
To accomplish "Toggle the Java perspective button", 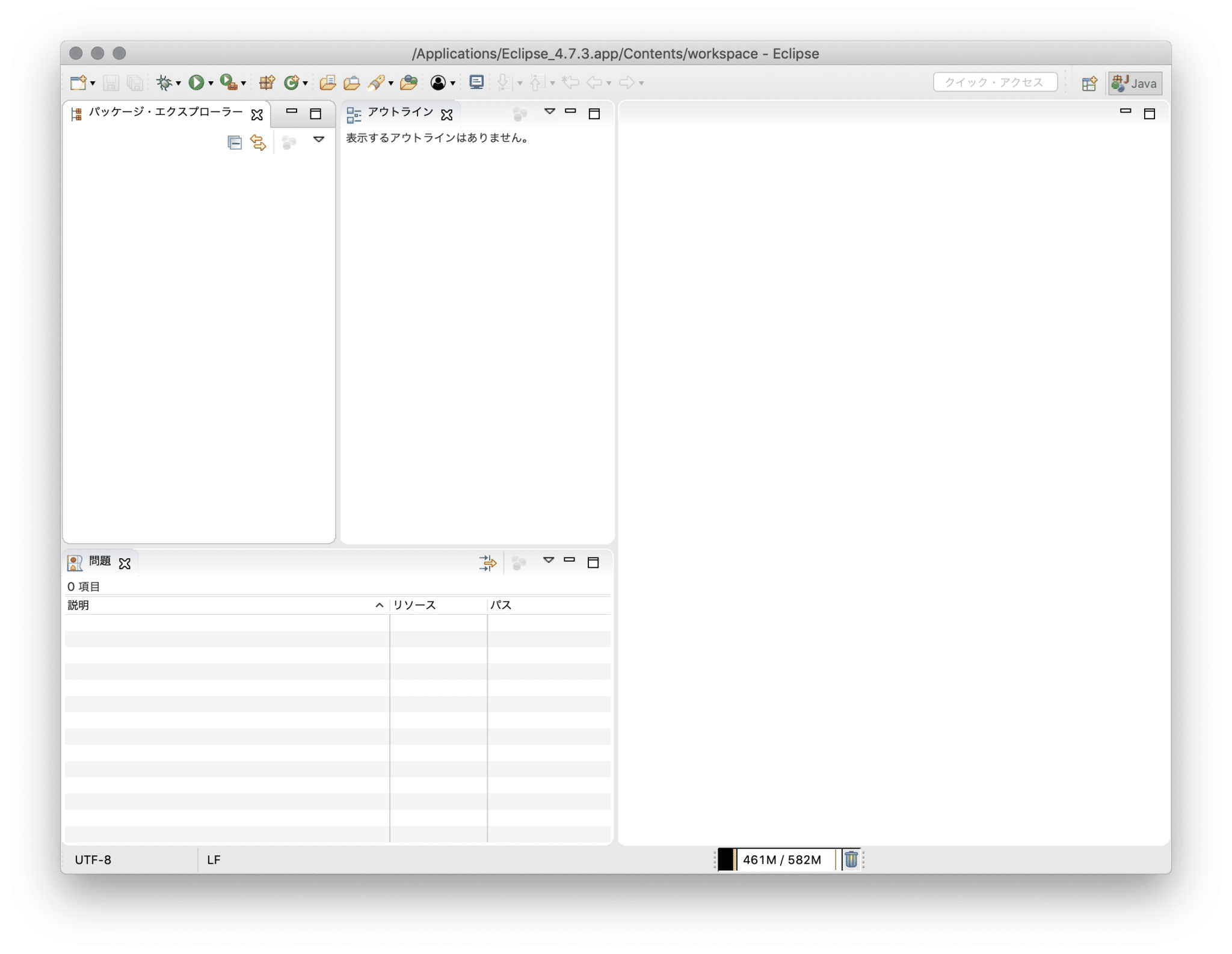I will [1135, 84].
